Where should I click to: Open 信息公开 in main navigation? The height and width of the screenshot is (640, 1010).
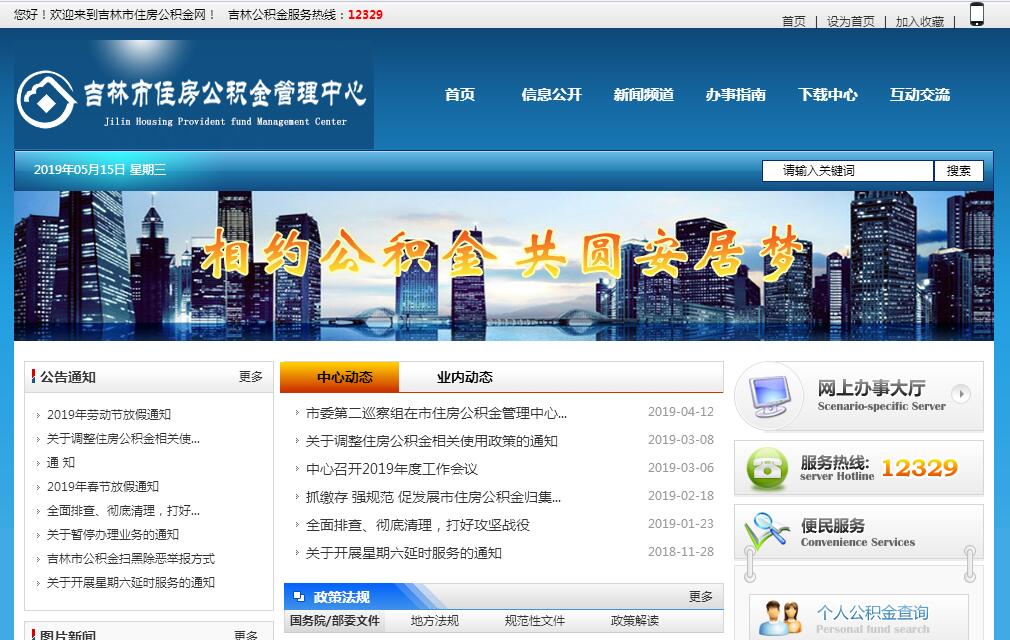(551, 95)
